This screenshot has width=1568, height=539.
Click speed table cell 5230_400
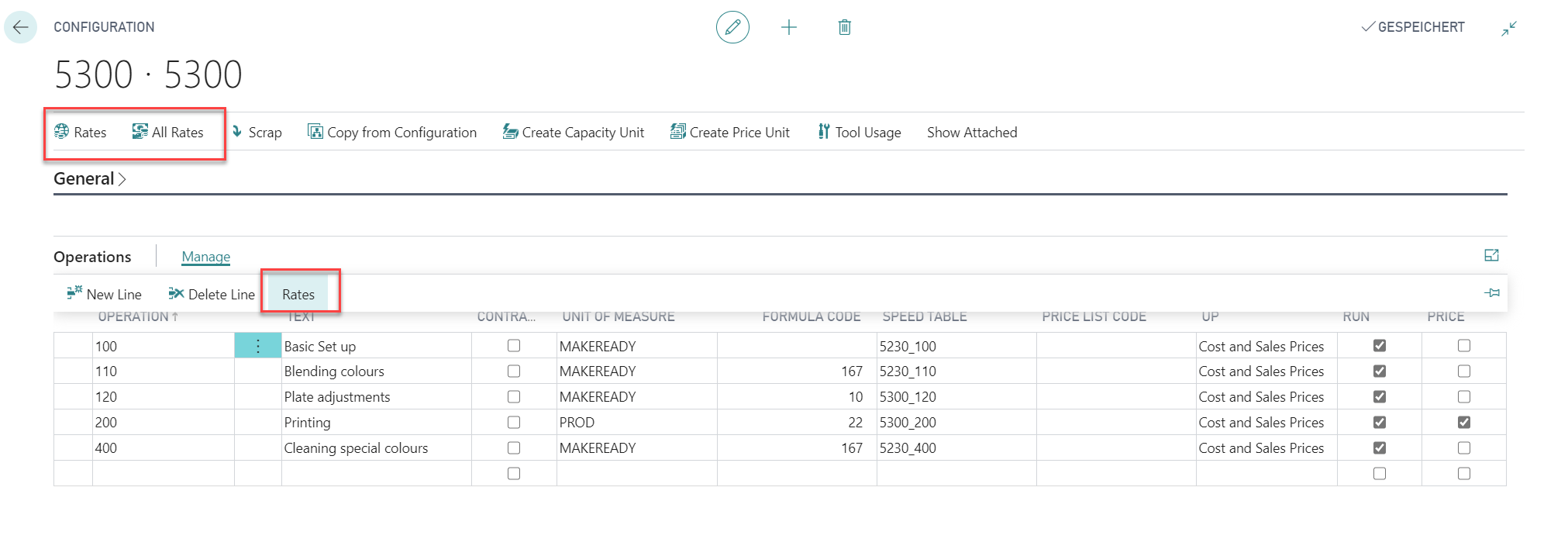(956, 448)
